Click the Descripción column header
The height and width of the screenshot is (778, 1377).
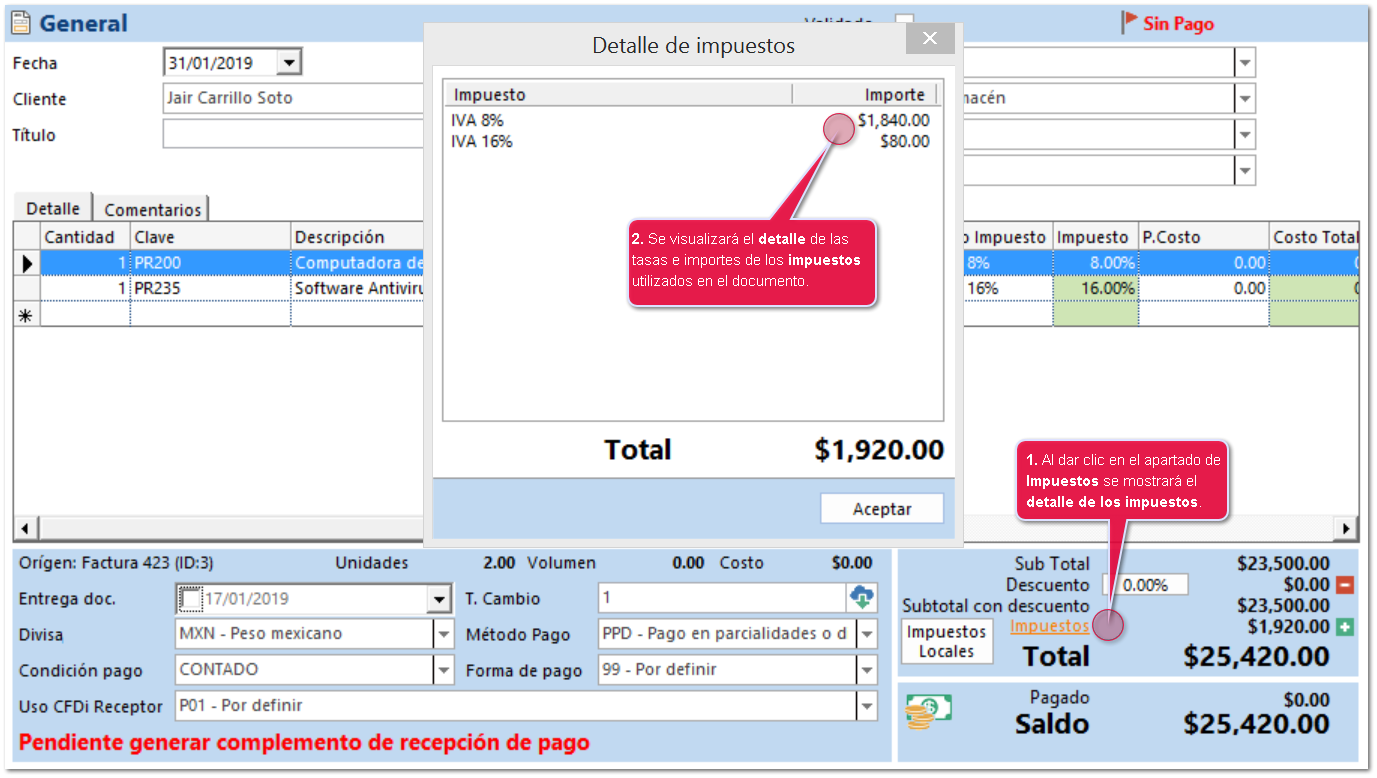tap(358, 237)
